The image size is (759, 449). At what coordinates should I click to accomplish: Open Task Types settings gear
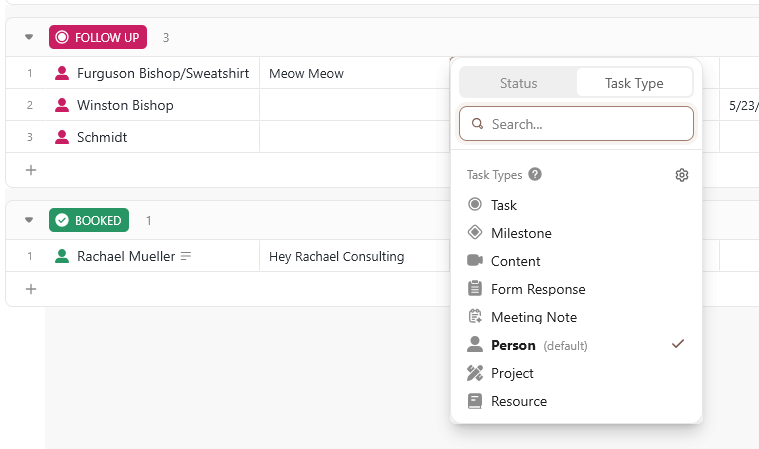[682, 175]
